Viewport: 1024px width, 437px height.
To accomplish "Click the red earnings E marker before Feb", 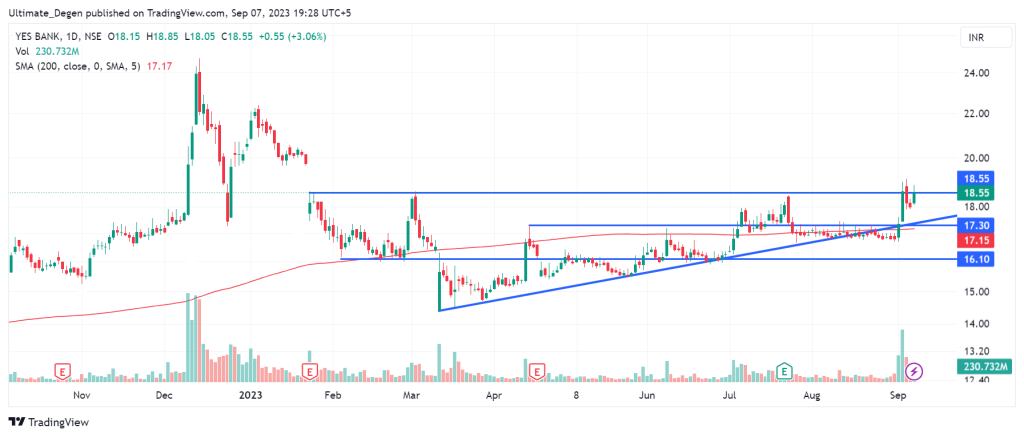I will (x=310, y=372).
